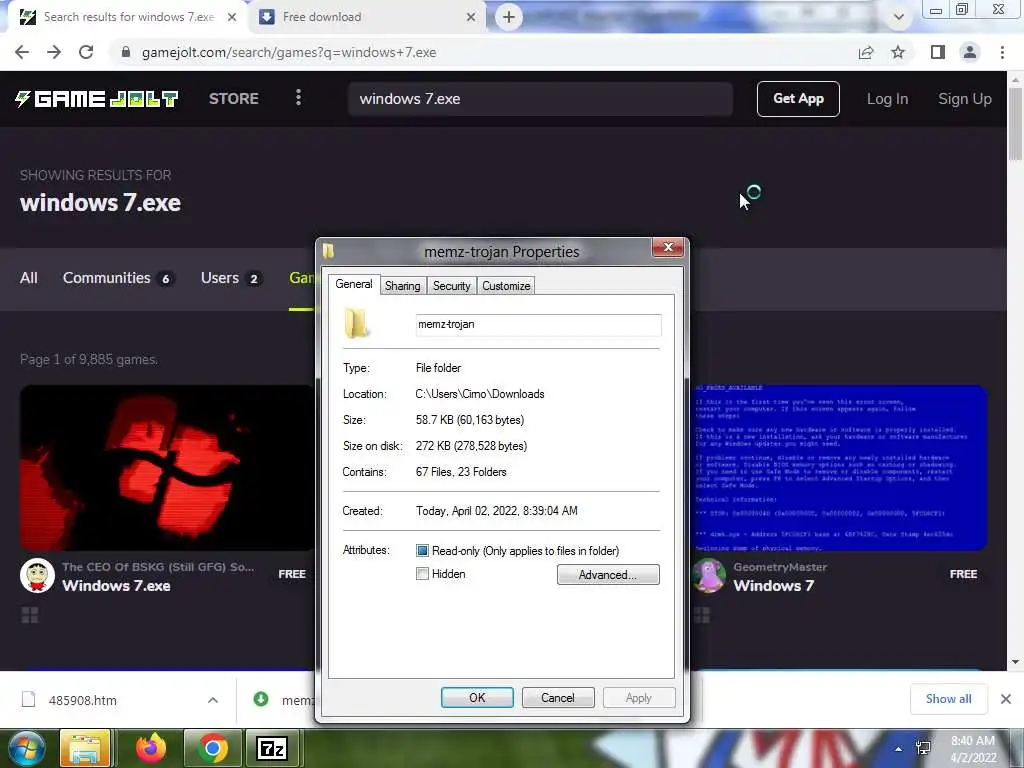This screenshot has width=1024, height=768.
Task: Open the blue screen Windows 7 thumbnail
Action: coord(840,468)
